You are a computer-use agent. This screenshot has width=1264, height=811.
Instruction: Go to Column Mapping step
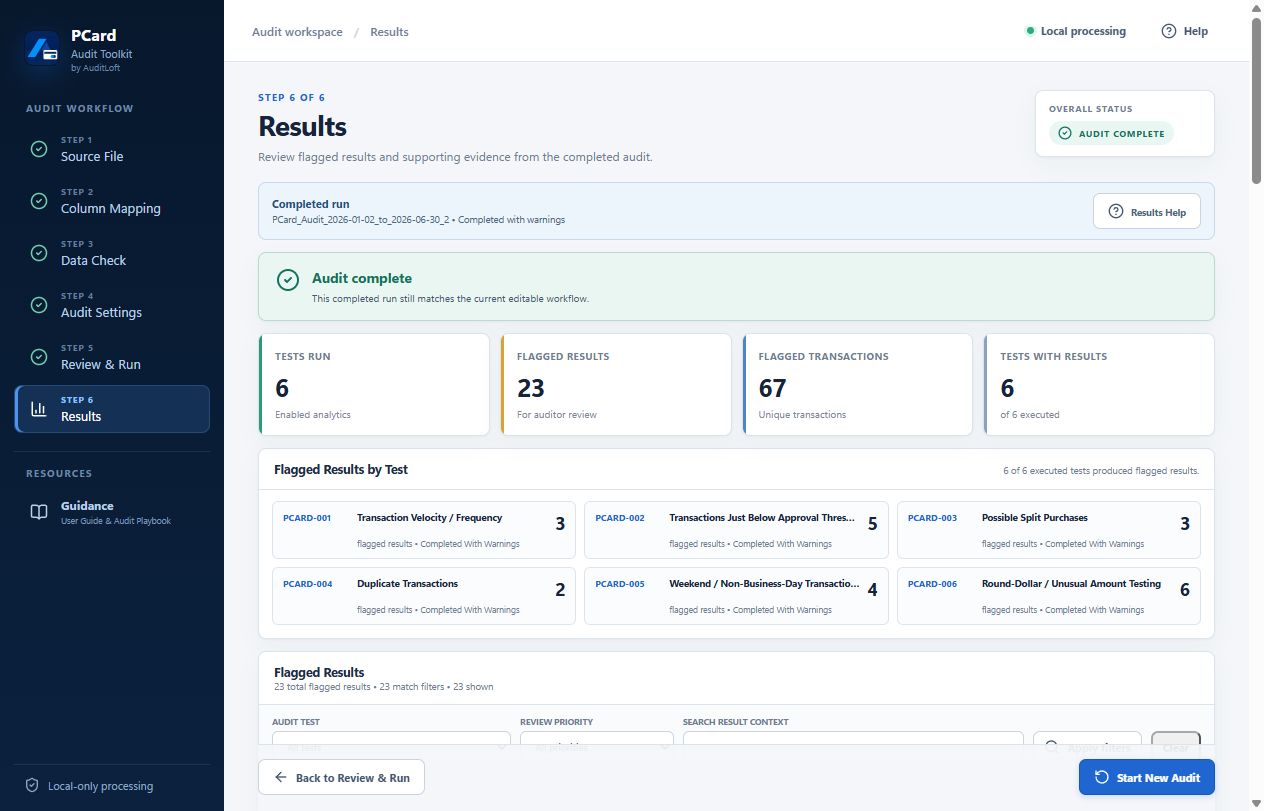(x=112, y=201)
